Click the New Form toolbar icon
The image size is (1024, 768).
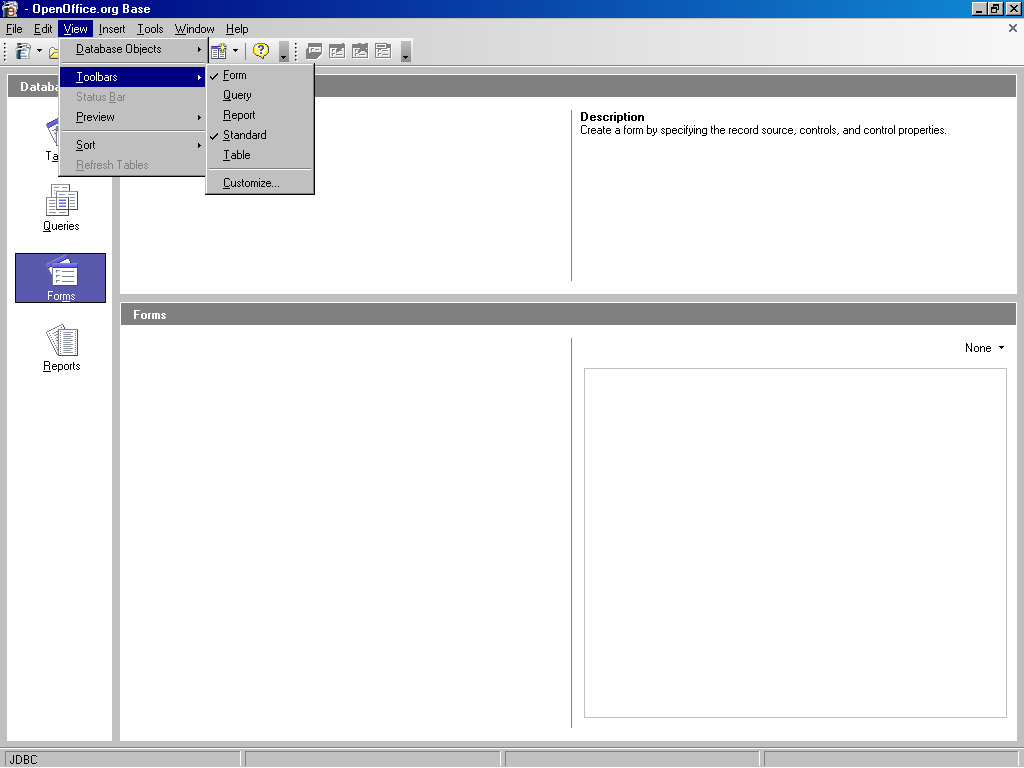point(219,51)
